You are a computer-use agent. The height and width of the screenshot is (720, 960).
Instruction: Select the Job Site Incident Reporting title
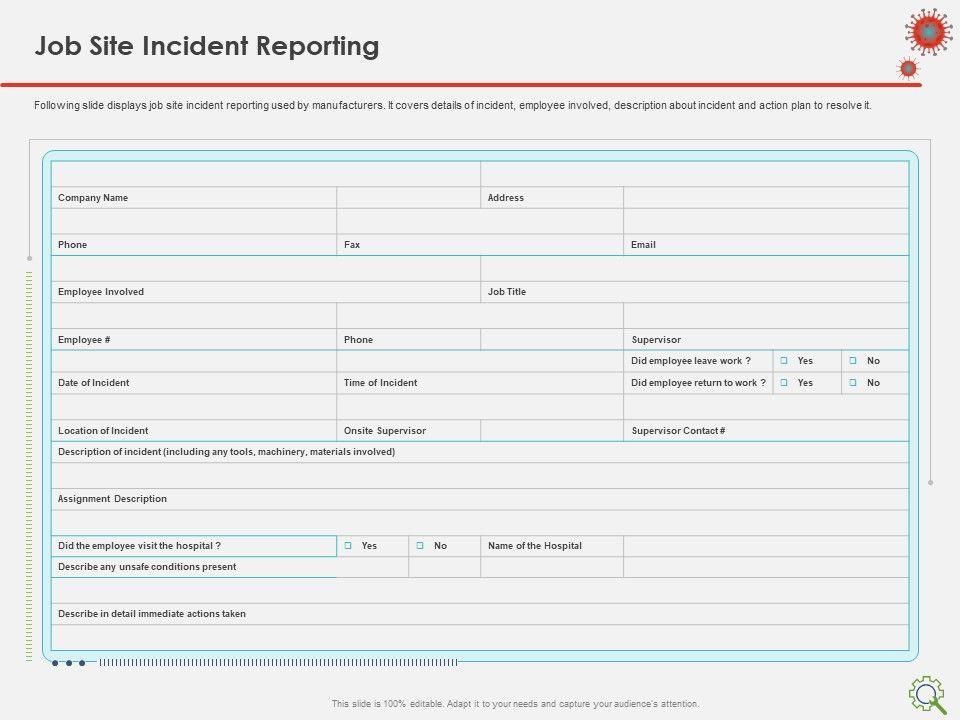tap(207, 46)
